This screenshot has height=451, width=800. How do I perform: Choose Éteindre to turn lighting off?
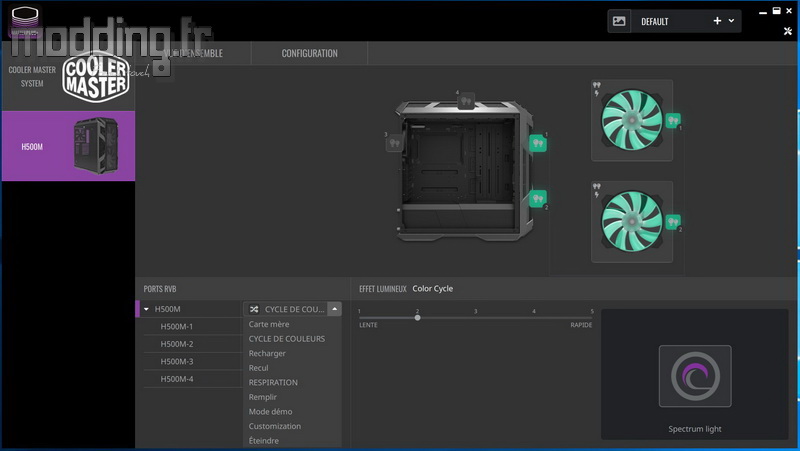click(x=263, y=440)
